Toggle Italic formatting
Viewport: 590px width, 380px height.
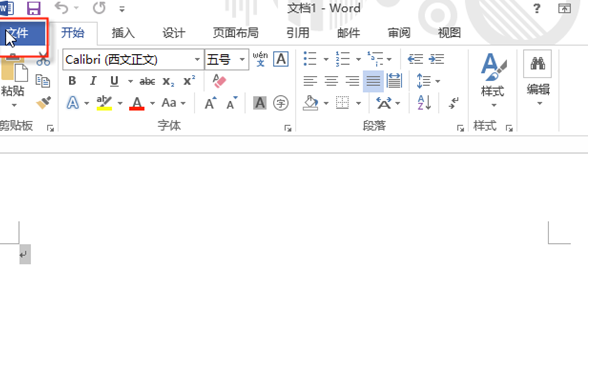[93, 81]
